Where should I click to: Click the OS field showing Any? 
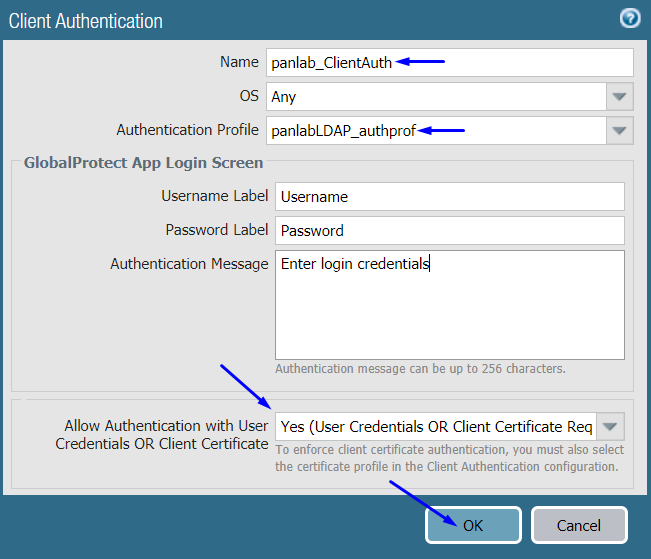tap(436, 96)
